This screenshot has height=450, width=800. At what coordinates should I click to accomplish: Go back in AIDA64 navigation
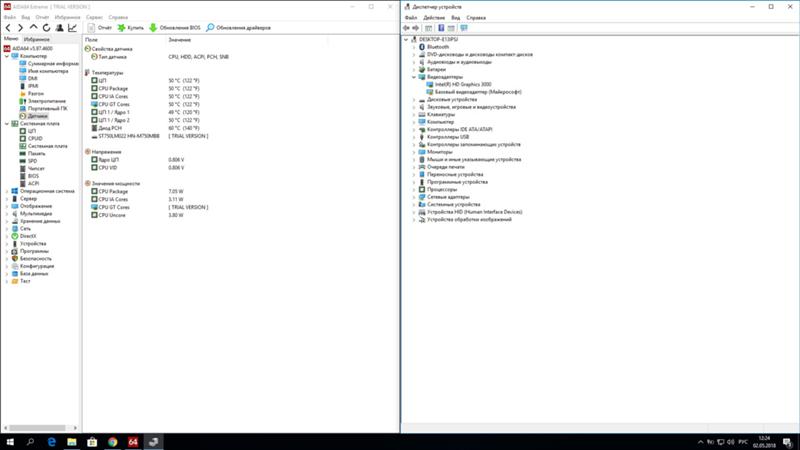pos(8,28)
